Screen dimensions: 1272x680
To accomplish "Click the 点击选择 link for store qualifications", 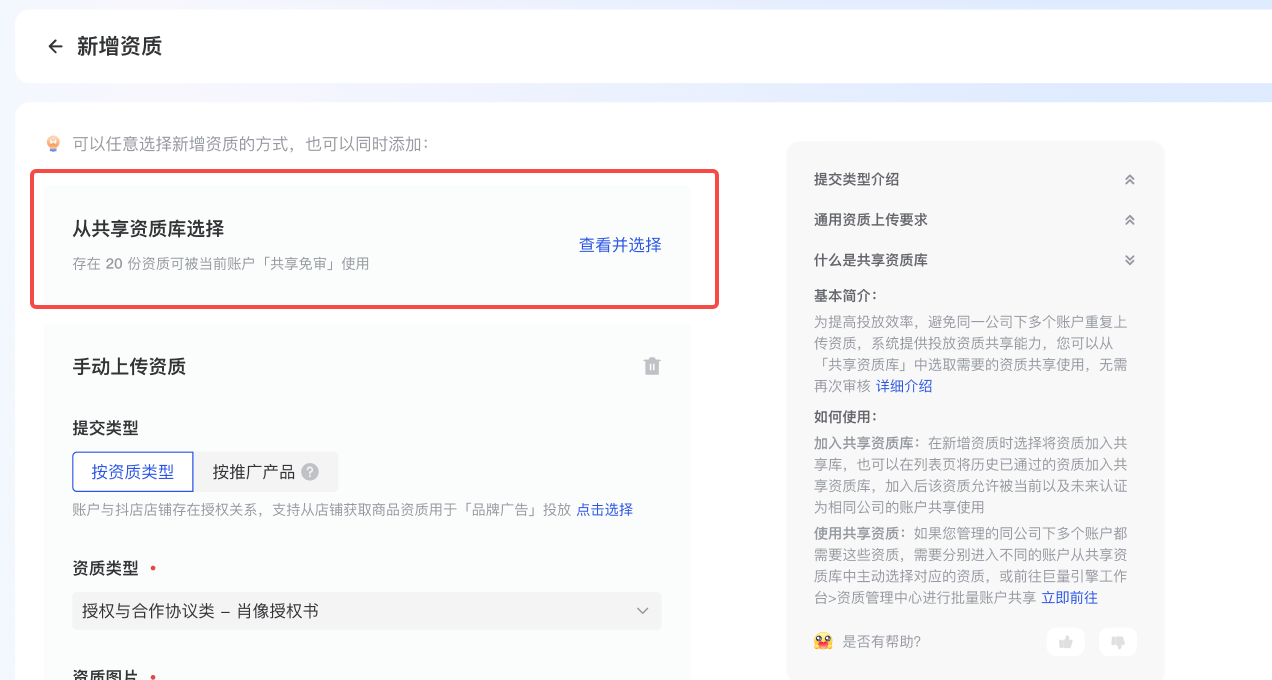I will (604, 510).
